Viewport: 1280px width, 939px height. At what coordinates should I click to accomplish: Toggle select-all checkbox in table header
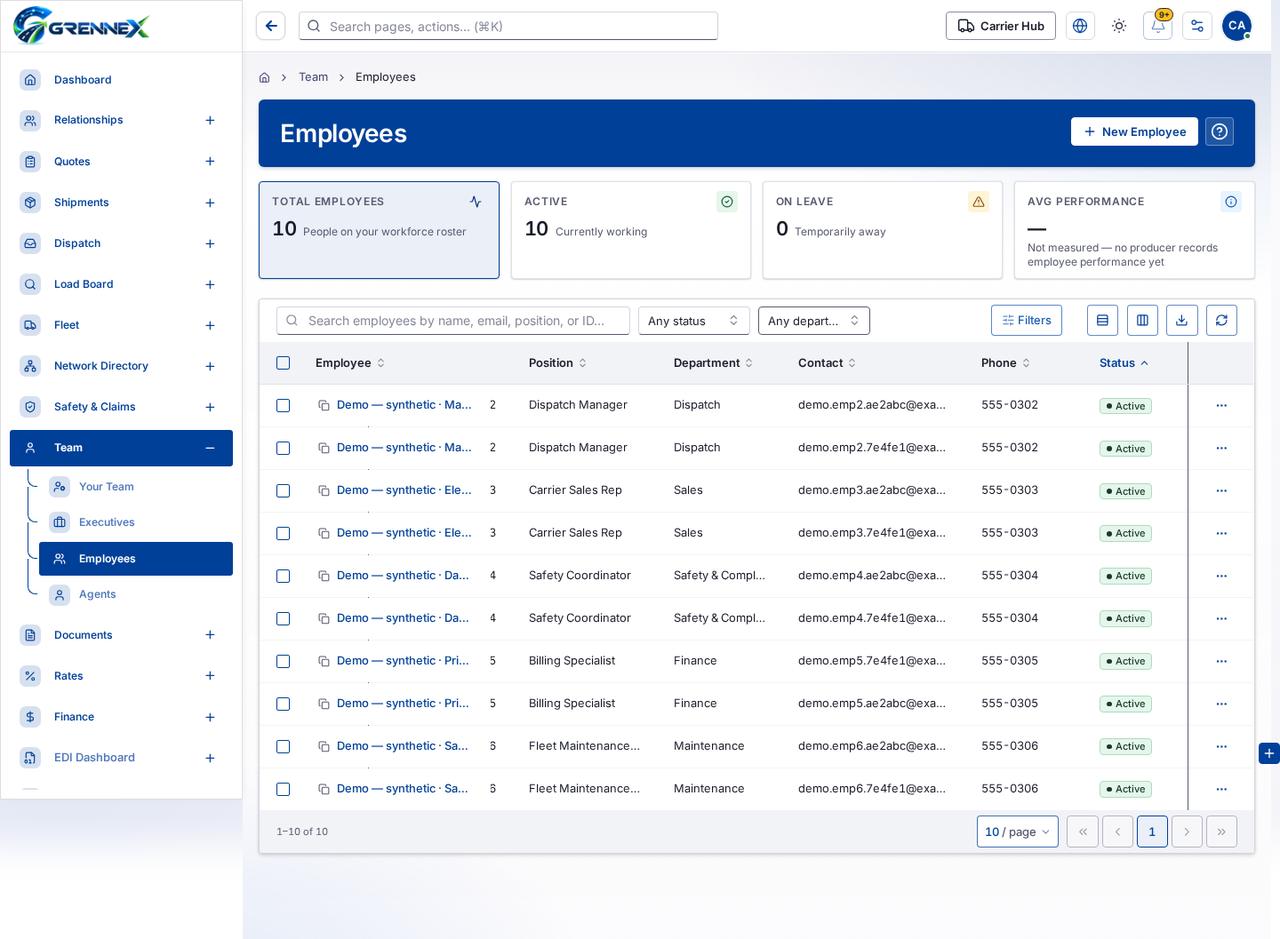click(x=283, y=363)
